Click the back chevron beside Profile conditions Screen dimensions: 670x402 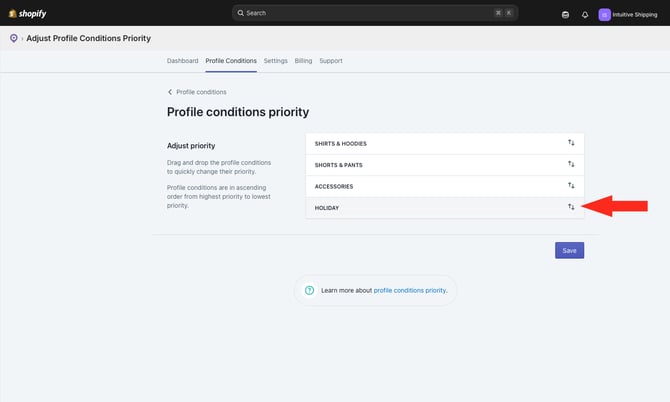pos(170,92)
